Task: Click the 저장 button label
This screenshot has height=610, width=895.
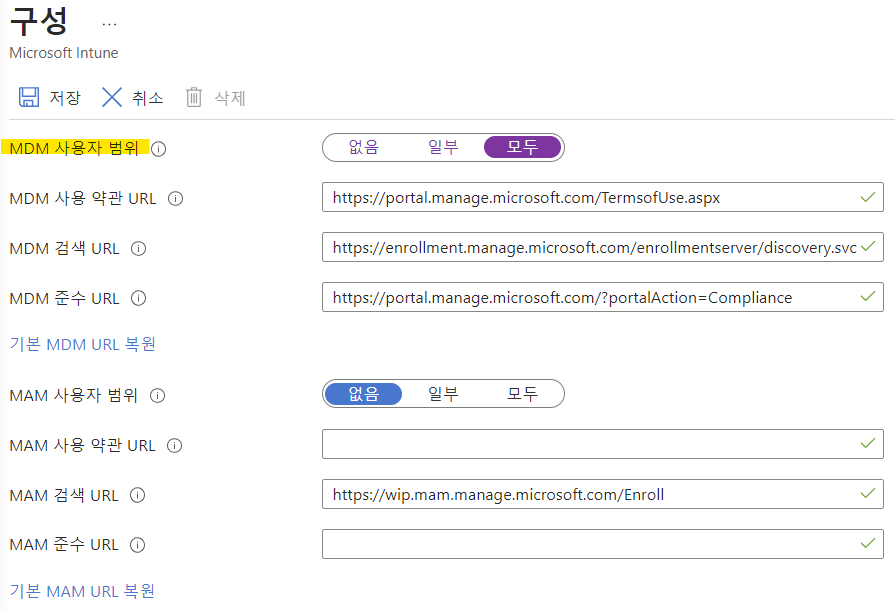Action: (65, 98)
